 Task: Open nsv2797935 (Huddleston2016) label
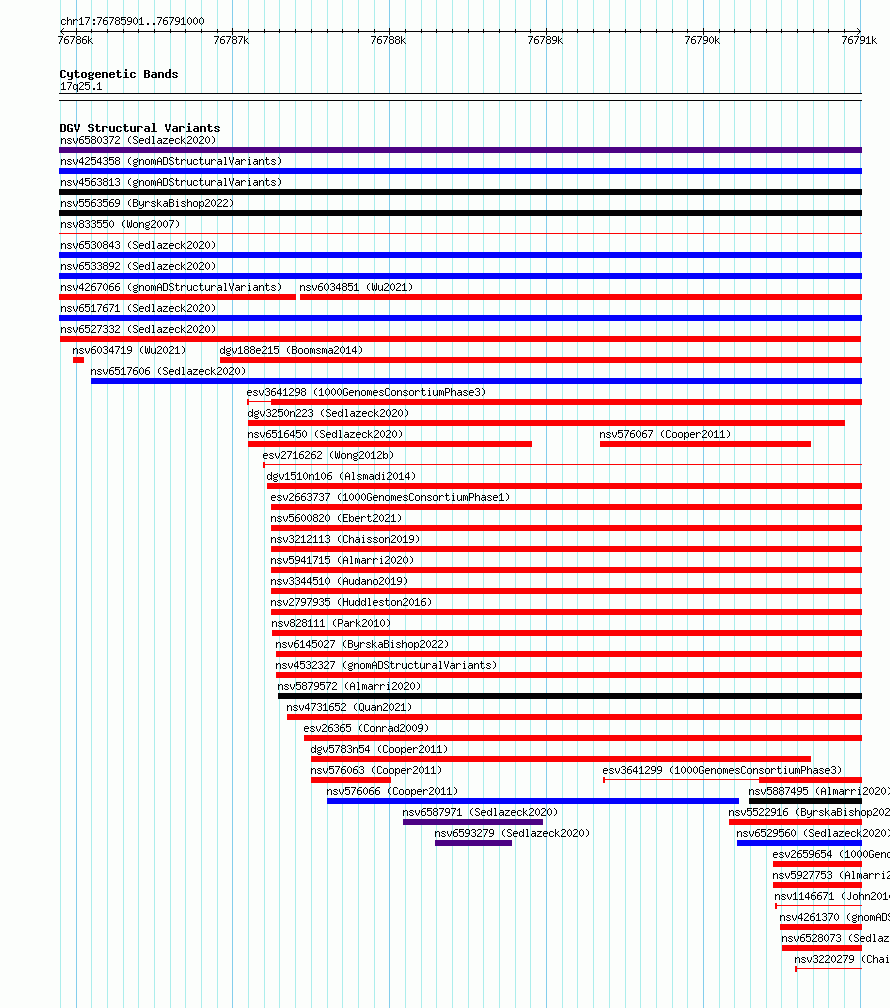(x=351, y=602)
